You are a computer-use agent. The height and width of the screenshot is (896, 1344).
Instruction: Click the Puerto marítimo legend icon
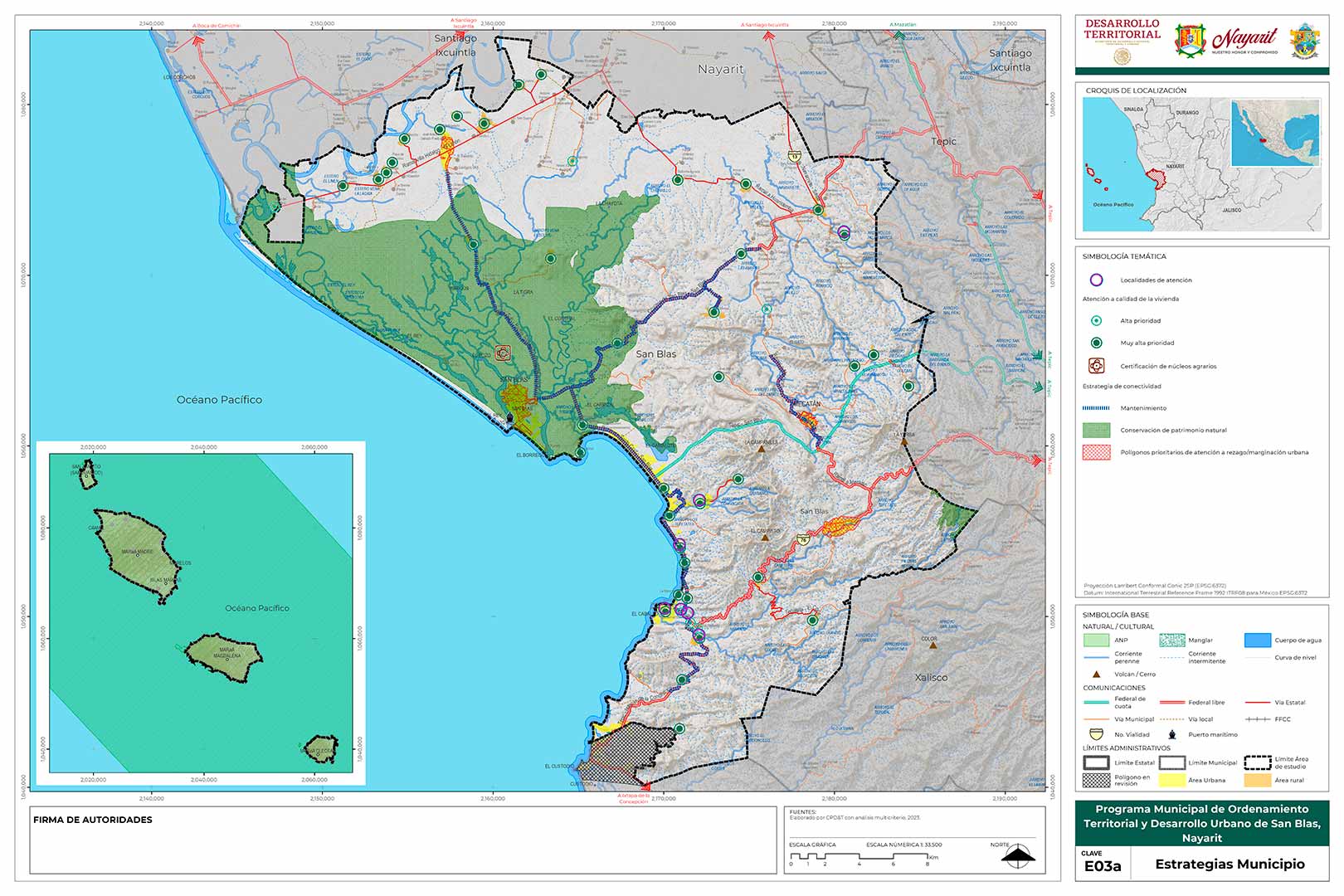coord(1172,734)
